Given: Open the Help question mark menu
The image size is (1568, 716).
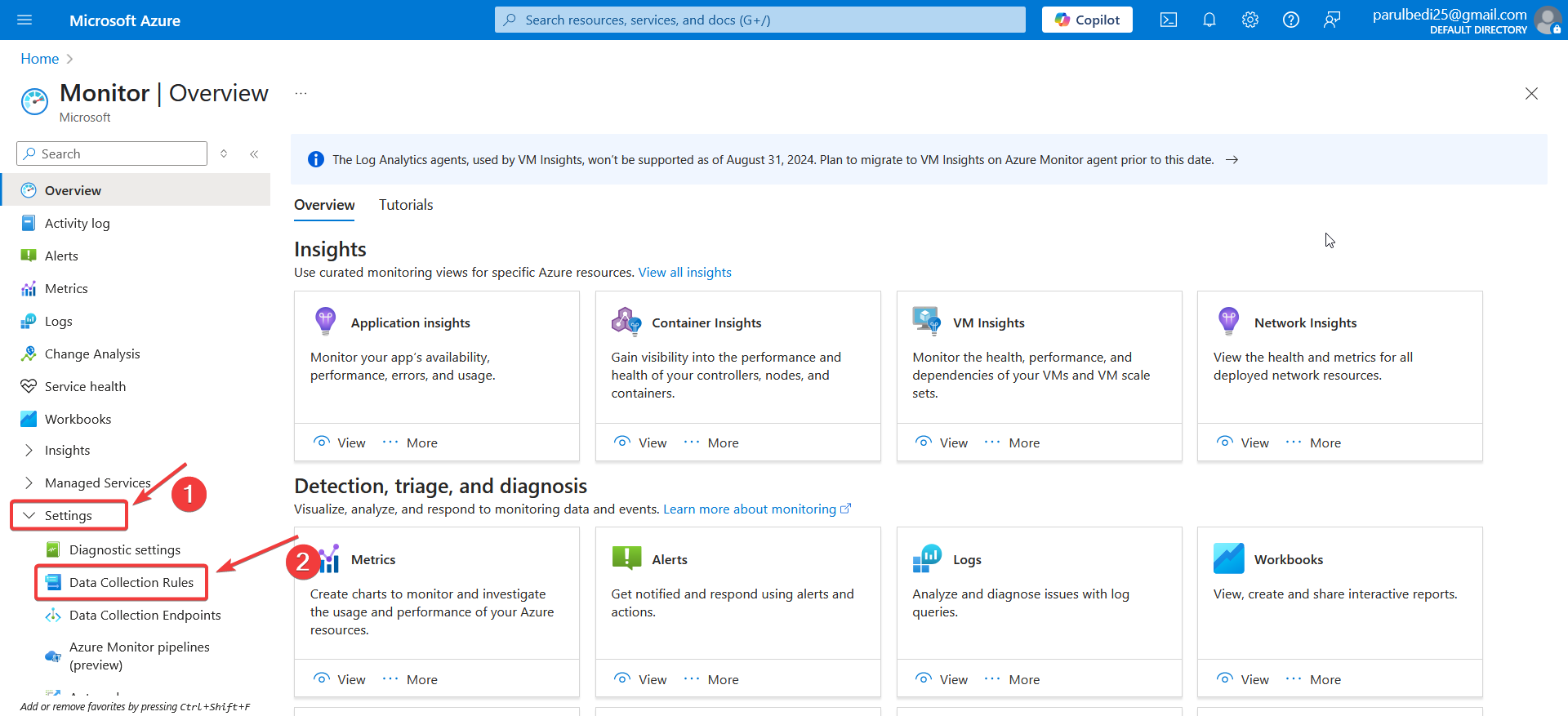Looking at the screenshot, I should click(x=1291, y=20).
